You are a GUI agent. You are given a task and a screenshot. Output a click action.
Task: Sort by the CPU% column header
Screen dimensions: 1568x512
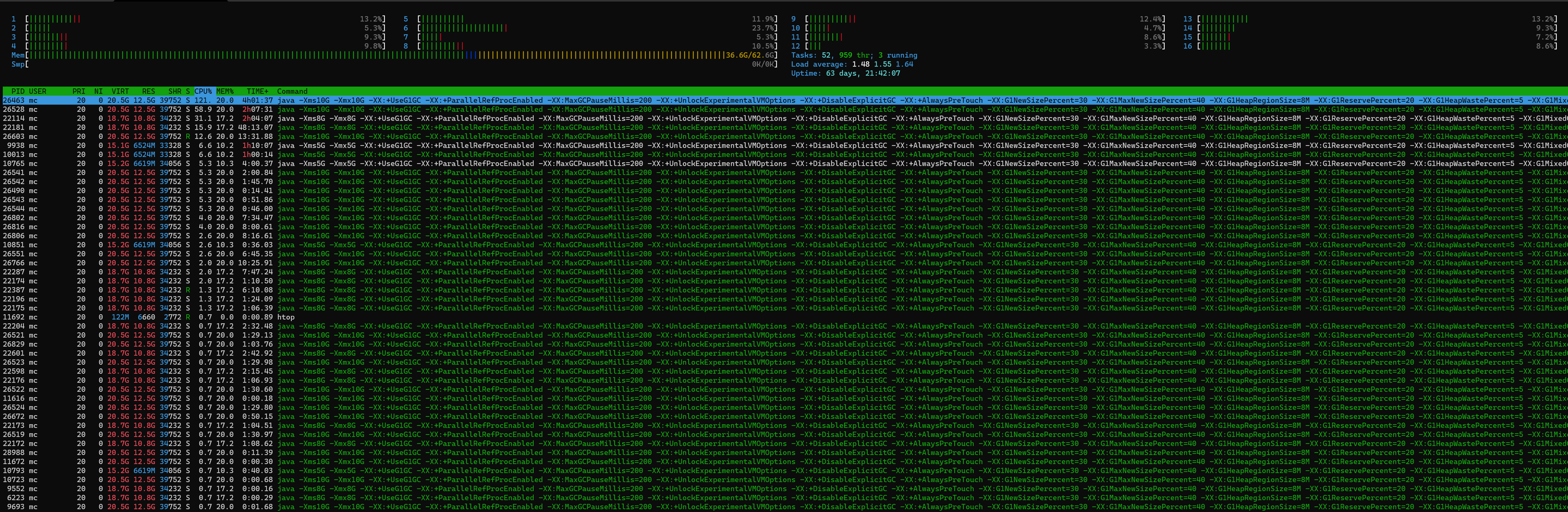click(x=203, y=92)
